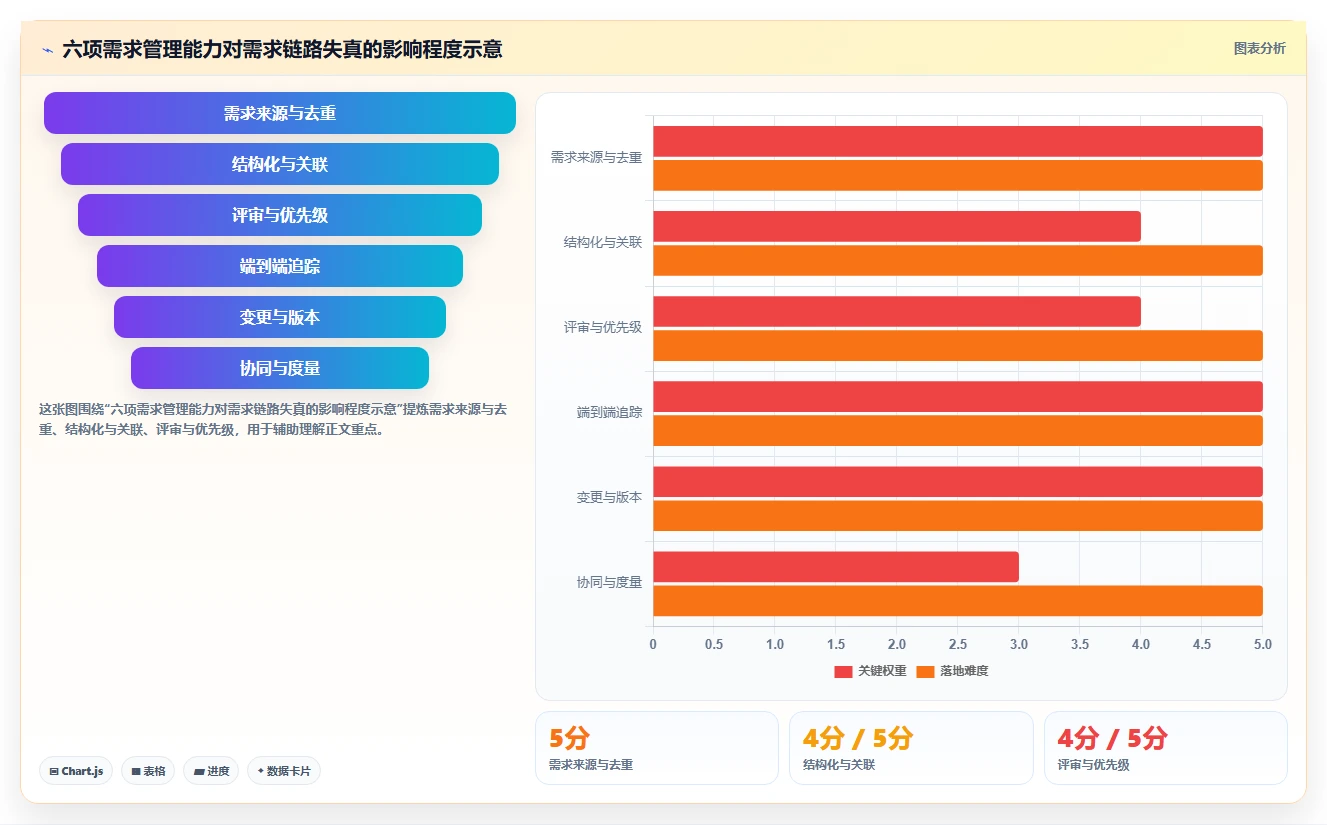Toggle the 关键权重 legend entry
This screenshot has width=1327, height=825.
pos(870,671)
